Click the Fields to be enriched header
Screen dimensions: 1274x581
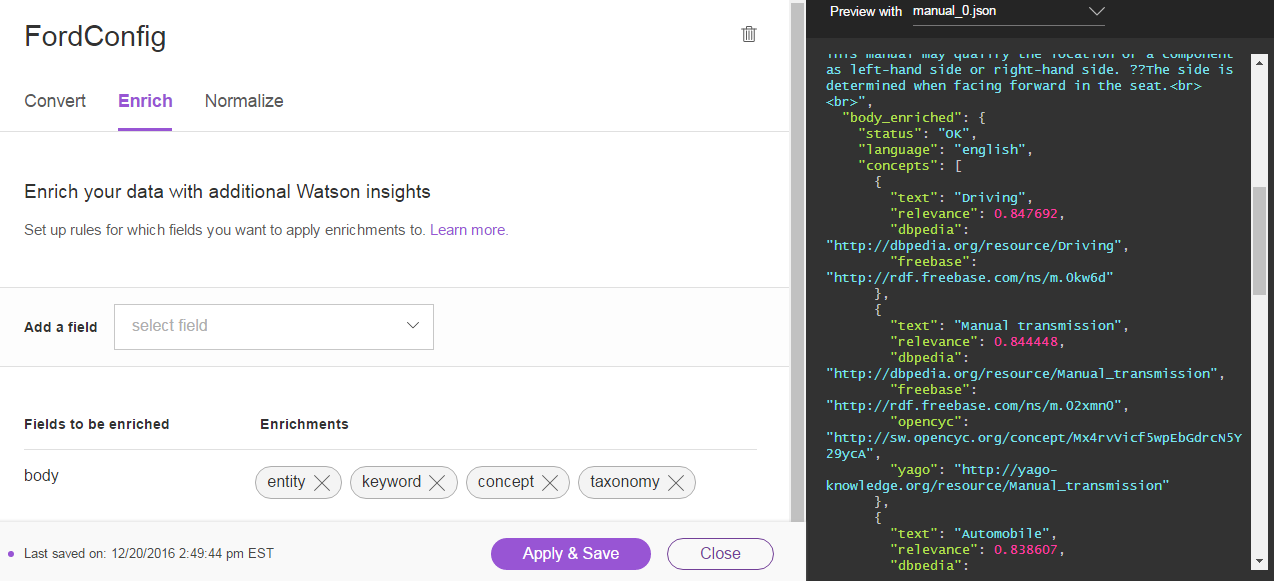[97, 424]
